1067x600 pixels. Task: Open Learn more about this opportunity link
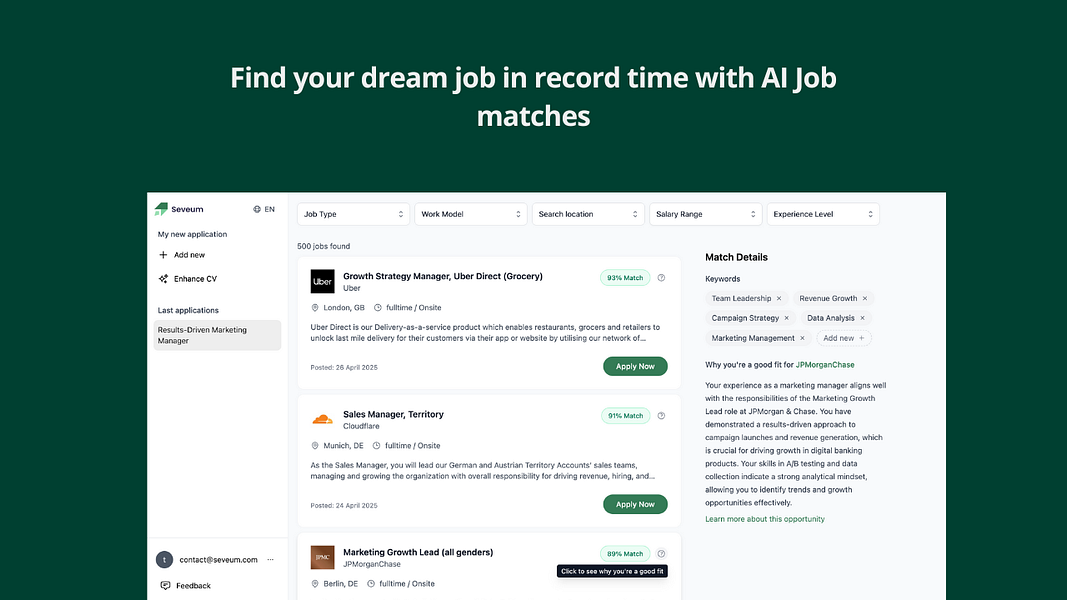(x=765, y=519)
